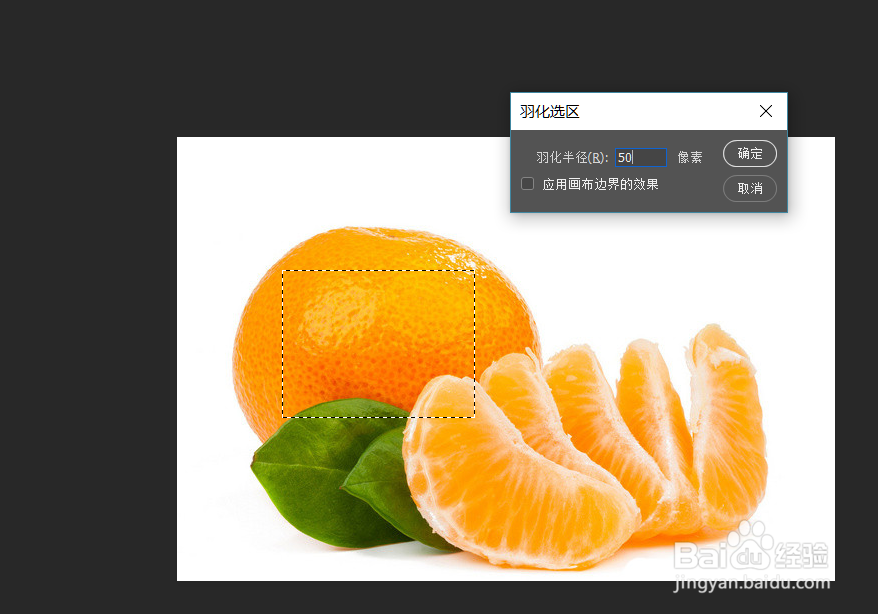This screenshot has width=878, height=614.
Task: Click the 羽化选区 dialog title text
Action: [549, 111]
